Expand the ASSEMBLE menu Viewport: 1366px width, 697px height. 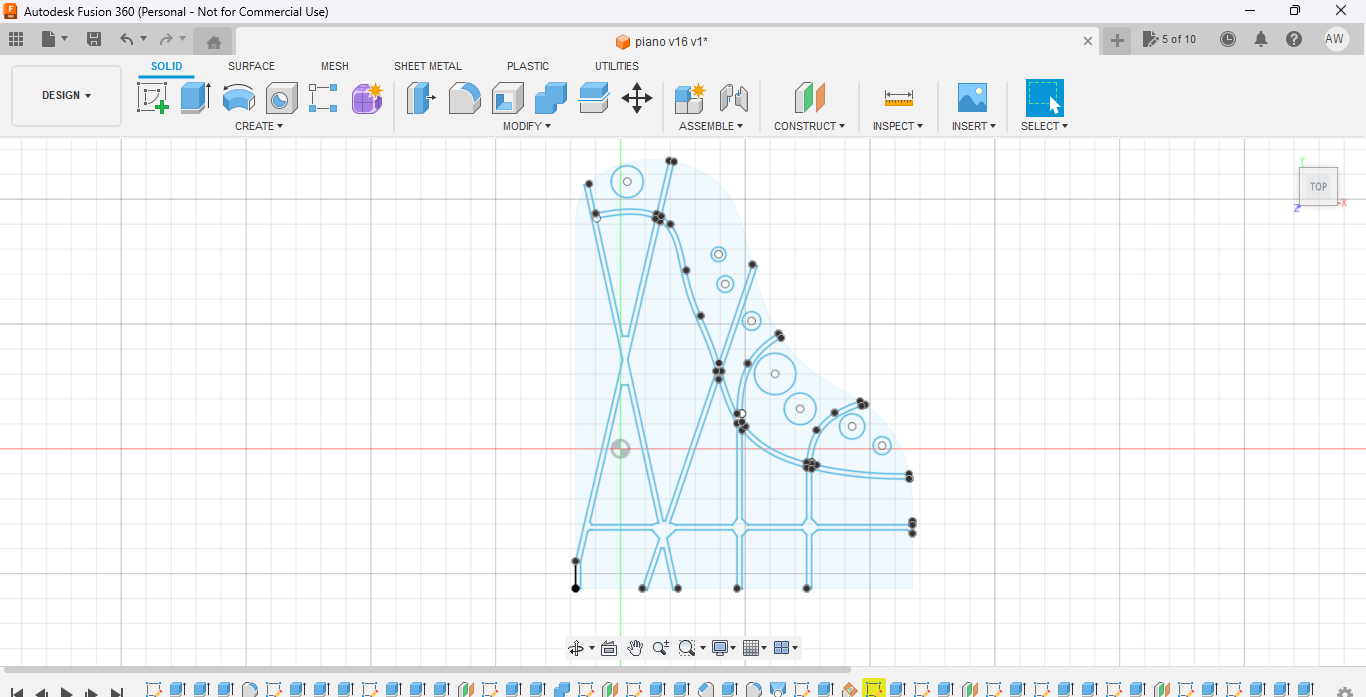(711, 126)
